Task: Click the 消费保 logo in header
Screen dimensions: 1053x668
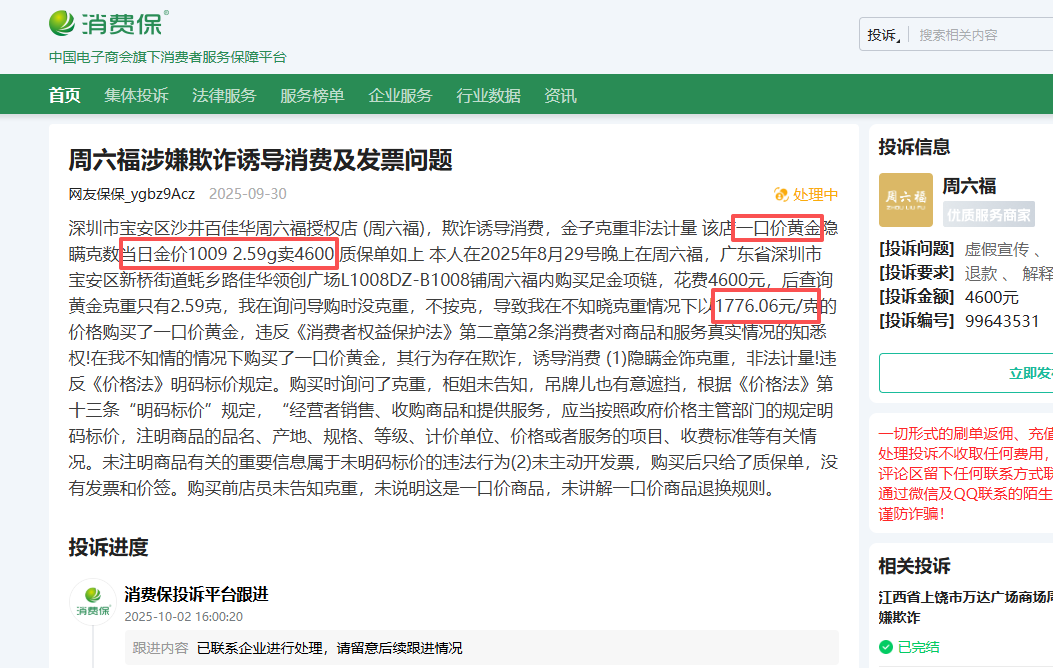Action: tap(109, 23)
